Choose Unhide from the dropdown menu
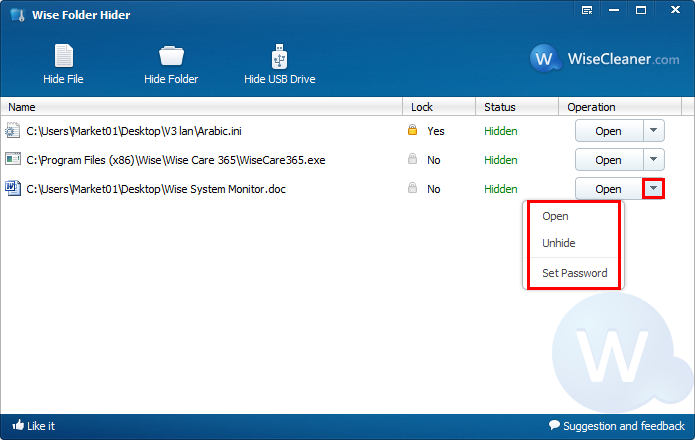Screen dimensions: 695x440 (558, 243)
